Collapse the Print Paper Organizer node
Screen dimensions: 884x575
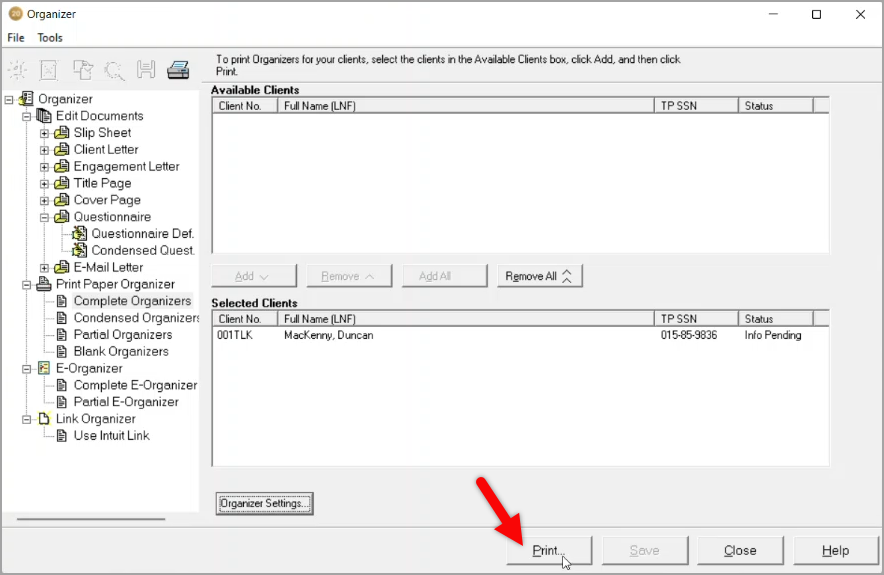pos(27,284)
